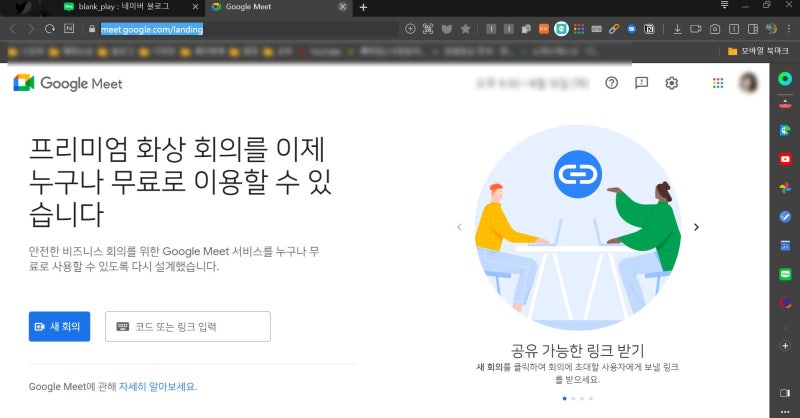Toggle the side panel layout icon
This screenshot has width=800, height=418.
[x=753, y=29]
